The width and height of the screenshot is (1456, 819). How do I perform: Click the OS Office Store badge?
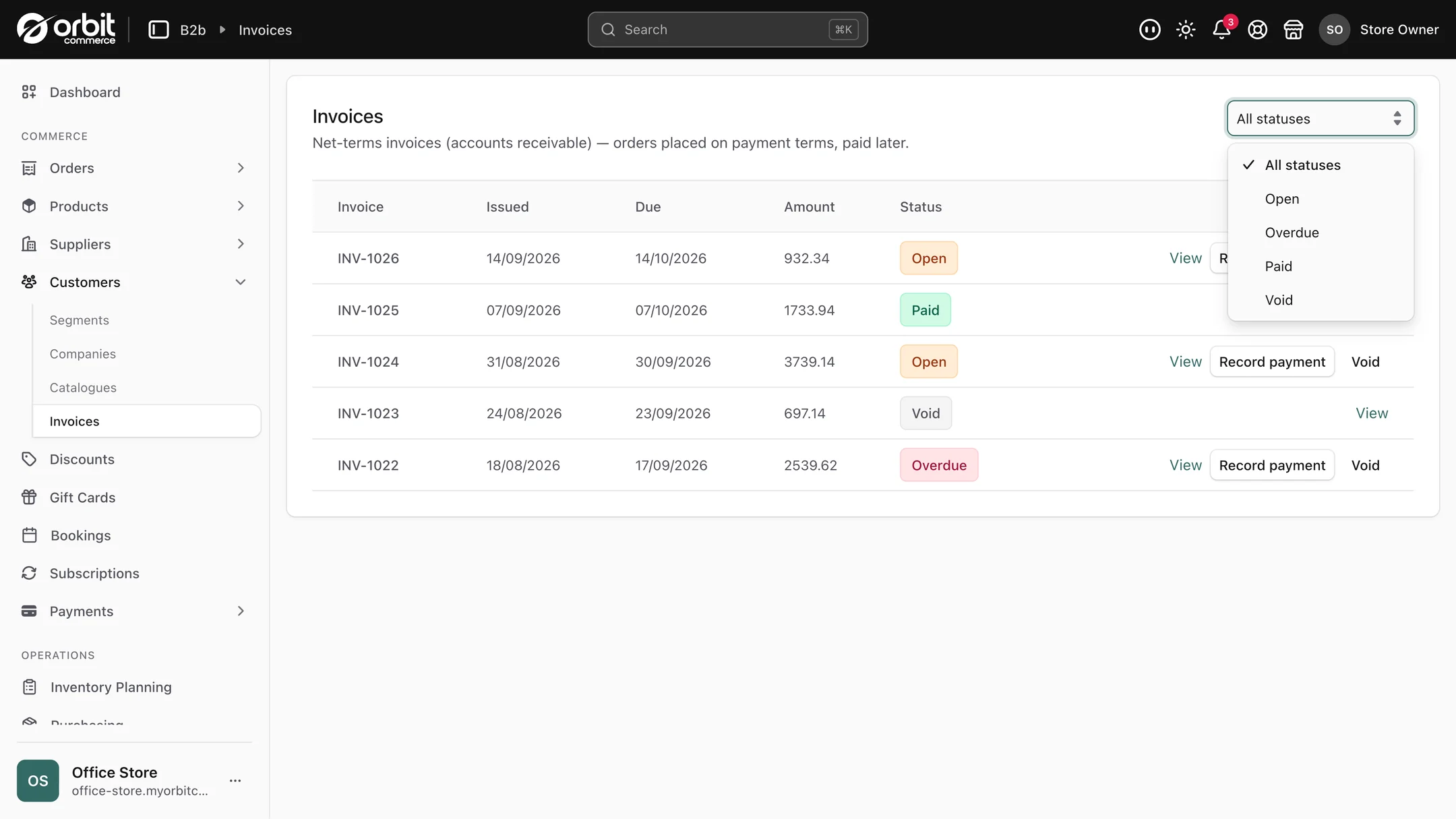[38, 781]
